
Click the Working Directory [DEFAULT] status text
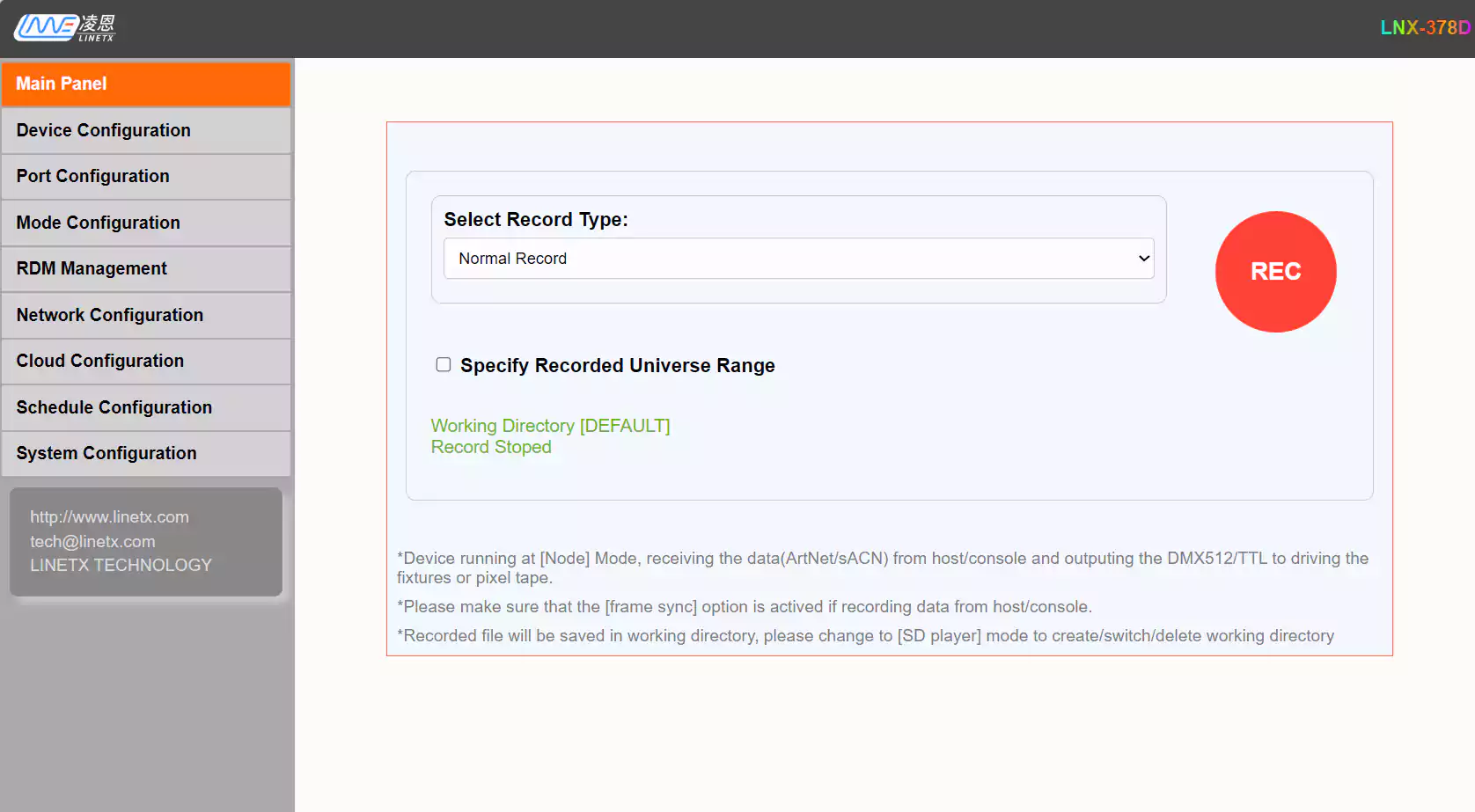[x=550, y=426]
